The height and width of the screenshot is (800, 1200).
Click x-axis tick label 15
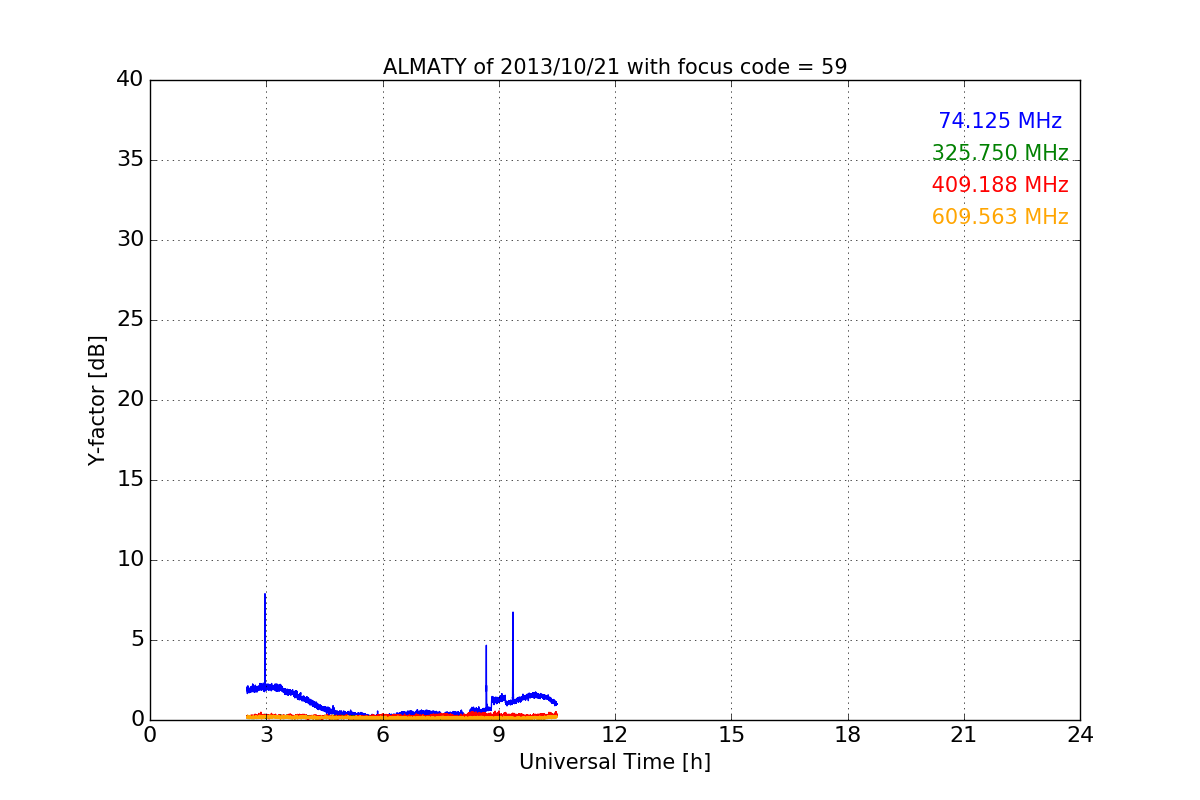tap(731, 735)
